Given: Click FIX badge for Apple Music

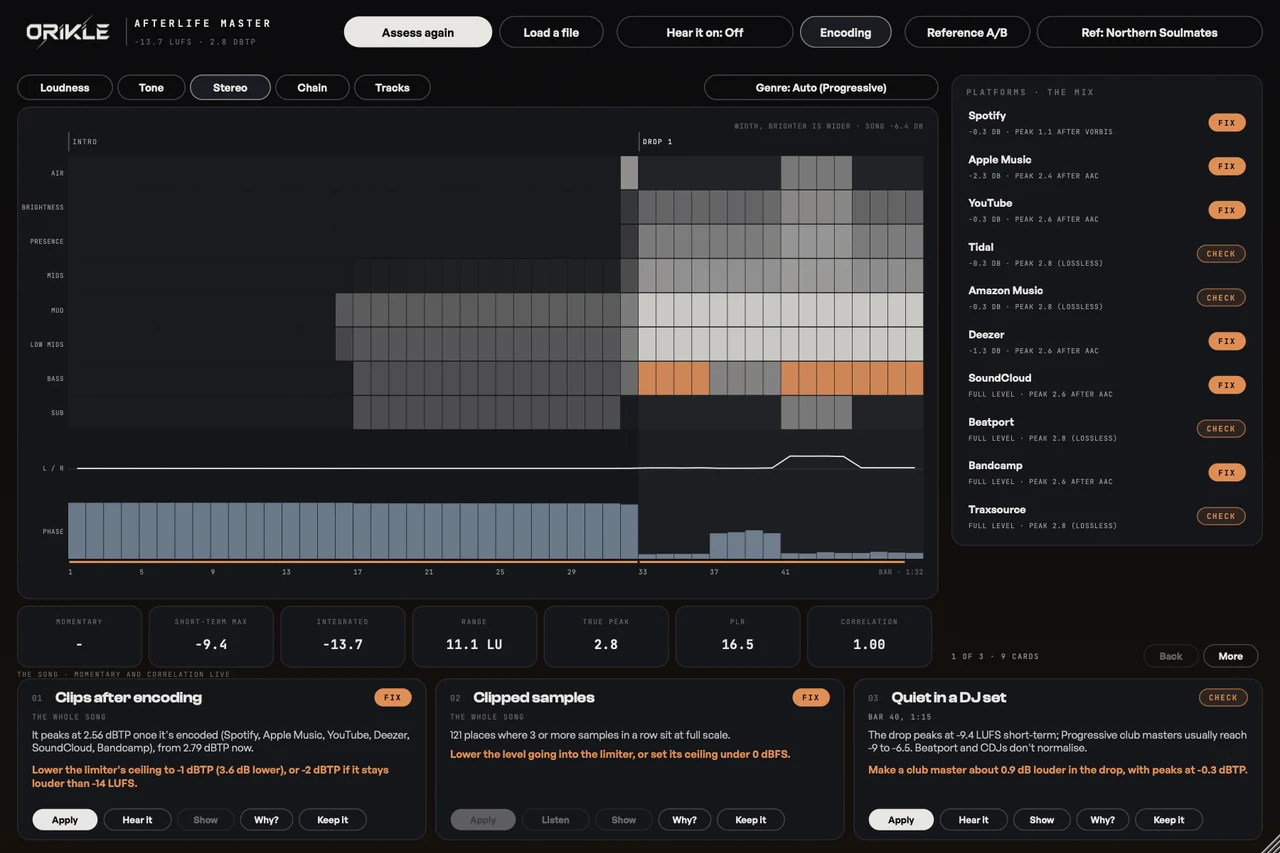Looking at the screenshot, I should pyautogui.click(x=1227, y=166).
